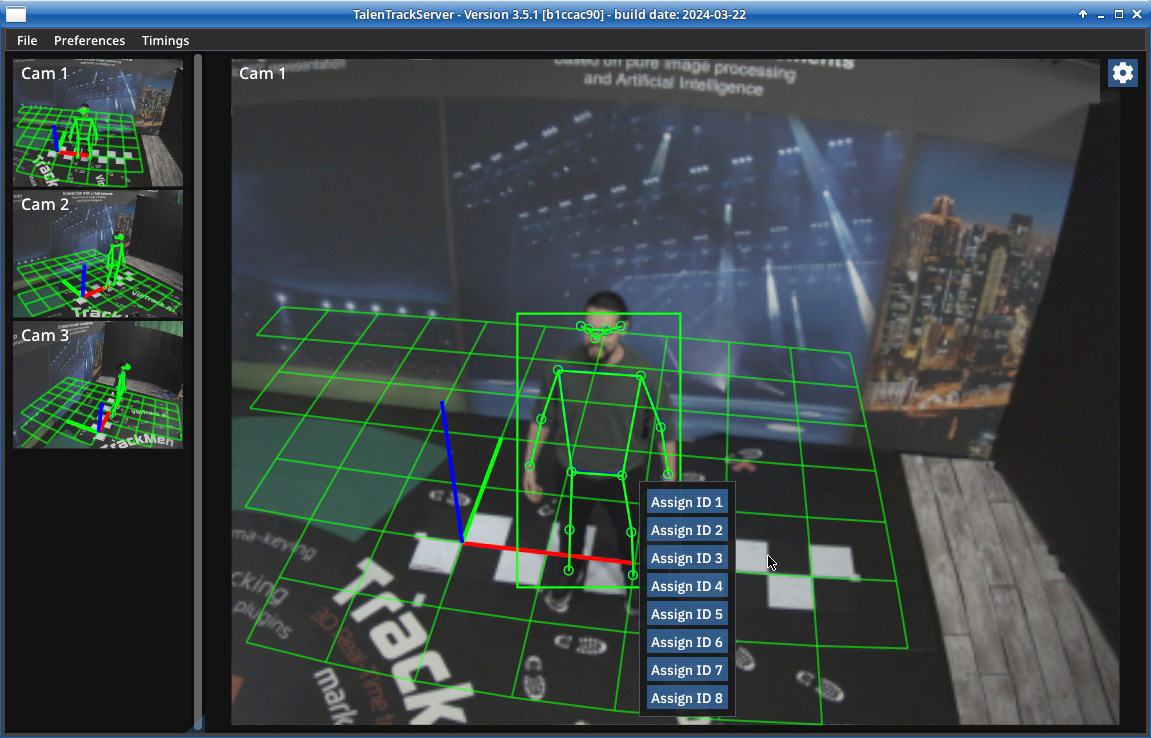
Task: Click the keep-on-top arrow in title bar
Action: 1082,14
